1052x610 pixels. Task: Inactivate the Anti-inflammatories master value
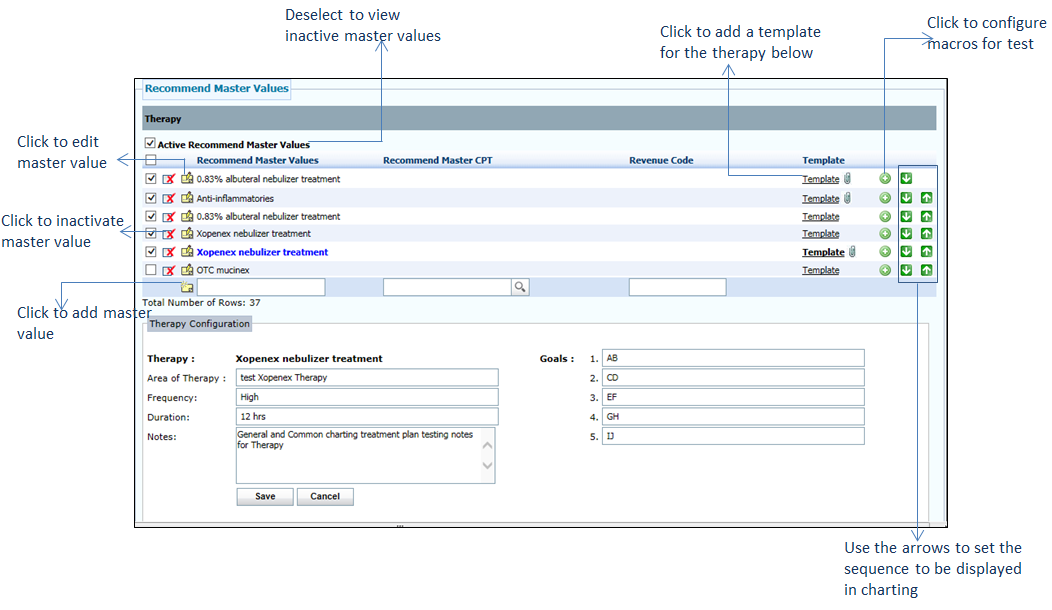pos(169,198)
